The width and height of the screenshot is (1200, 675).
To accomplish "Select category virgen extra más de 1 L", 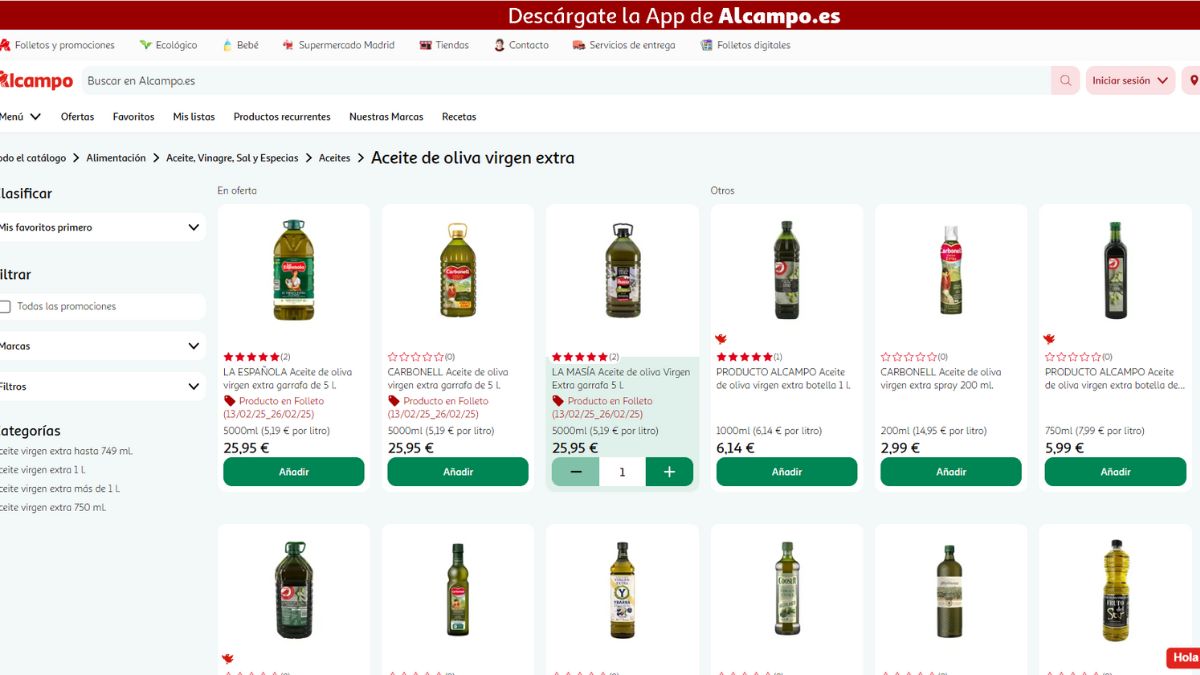I will [60, 489].
